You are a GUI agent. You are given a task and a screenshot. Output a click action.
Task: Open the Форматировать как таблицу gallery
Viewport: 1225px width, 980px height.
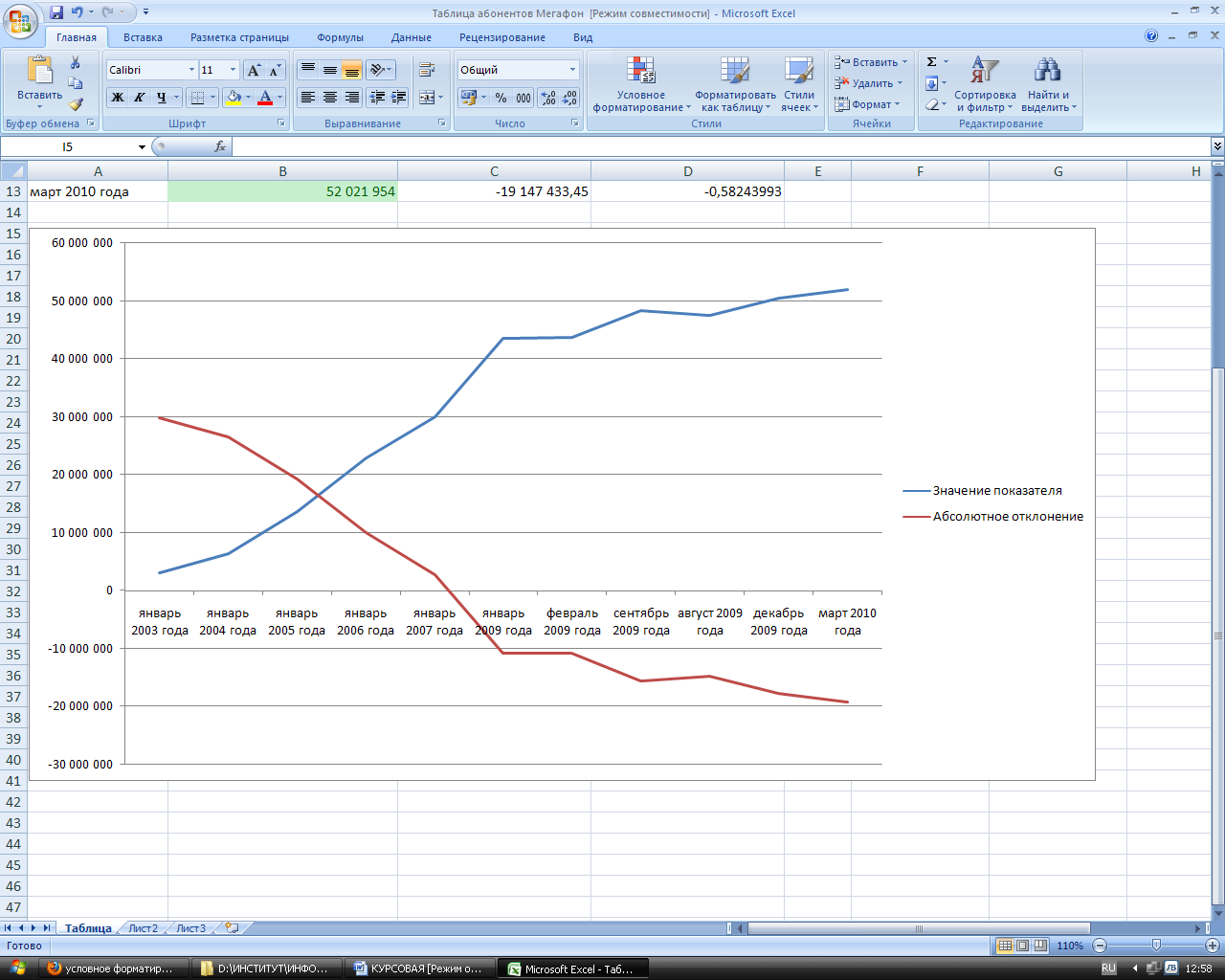(735, 84)
